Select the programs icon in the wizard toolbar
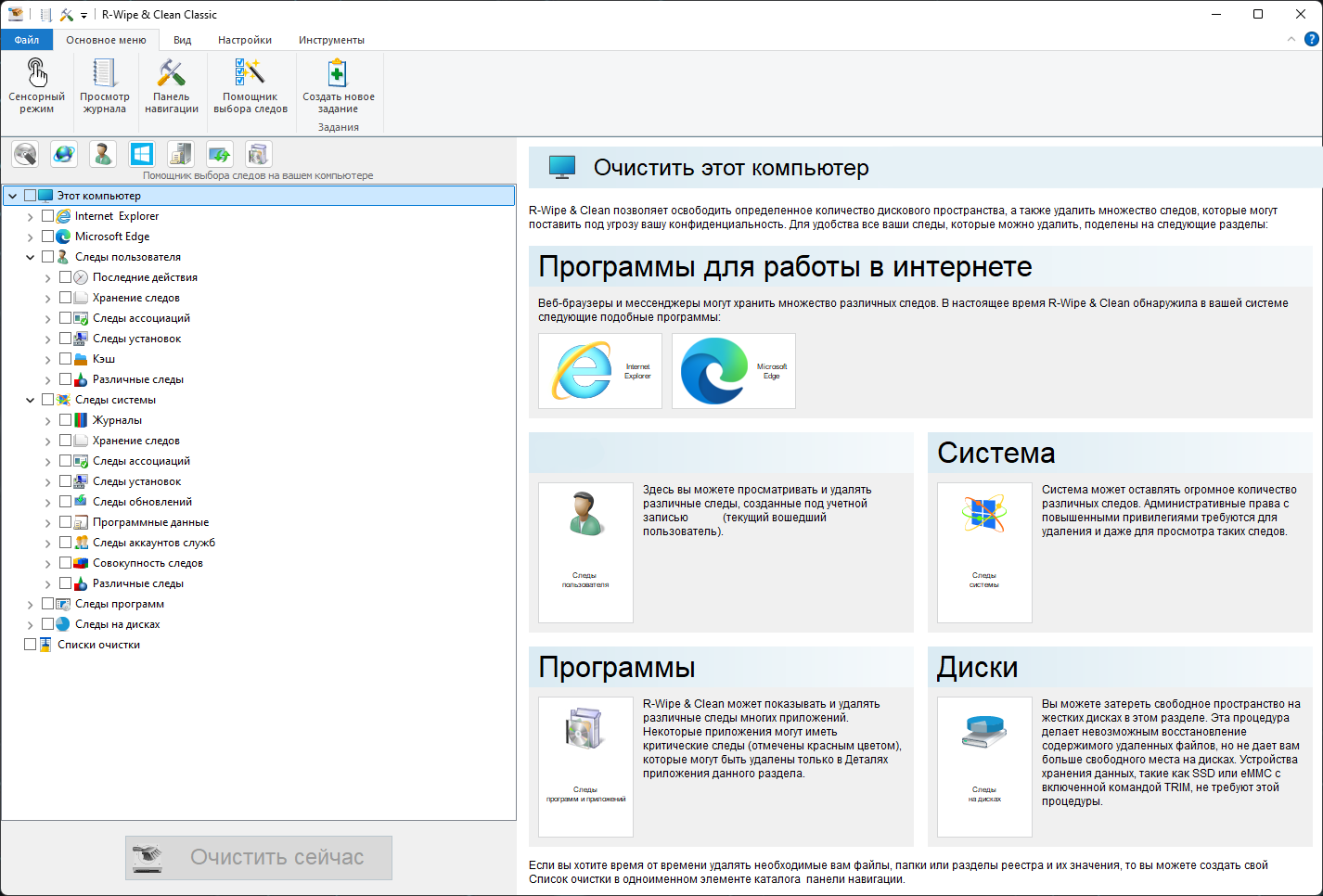Viewport: 1323px width, 896px height. click(x=181, y=154)
